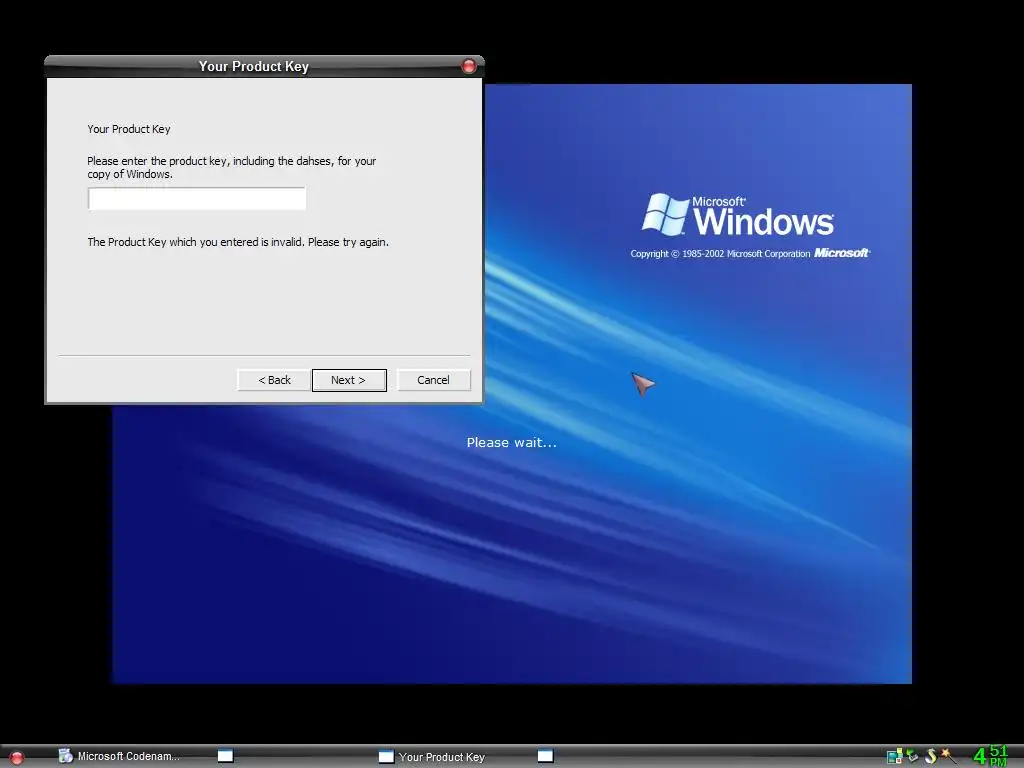Click the Microsoft Windows logo on setup screen
Viewport: 1024px width, 768px height.
pyautogui.click(x=738, y=214)
